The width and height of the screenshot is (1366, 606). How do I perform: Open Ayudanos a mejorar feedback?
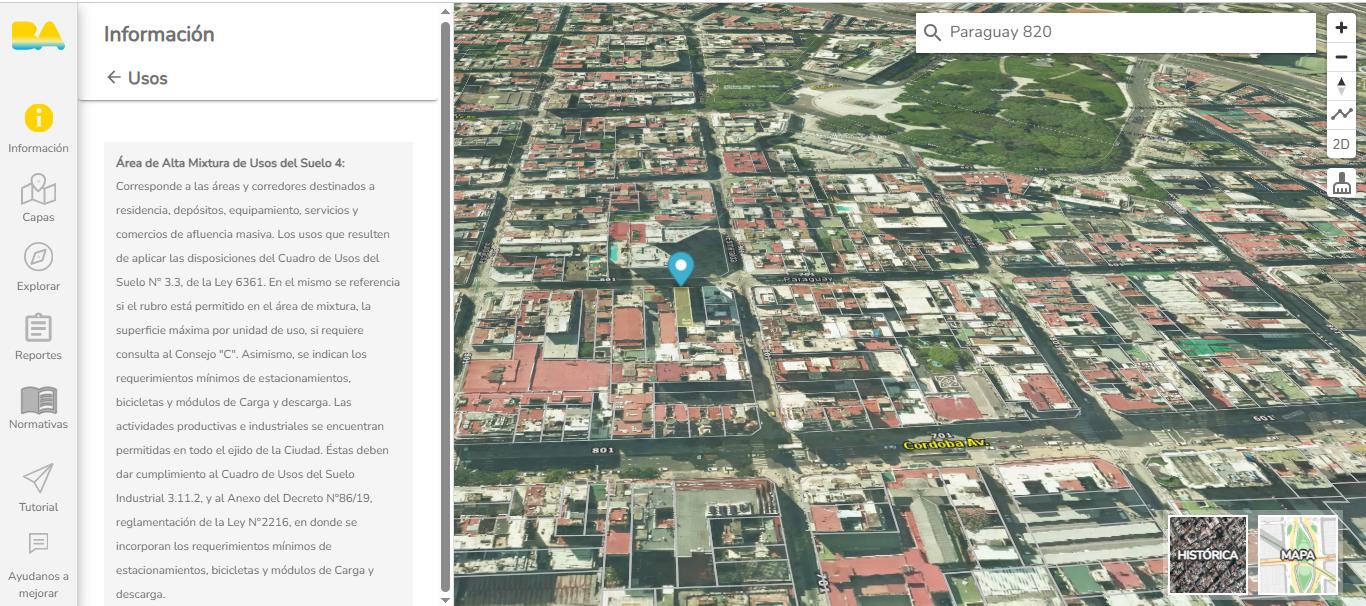click(x=38, y=565)
